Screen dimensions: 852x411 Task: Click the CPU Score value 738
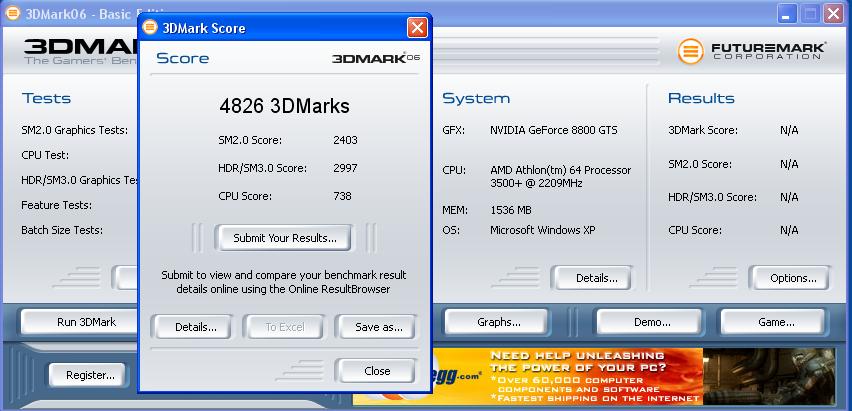342,196
